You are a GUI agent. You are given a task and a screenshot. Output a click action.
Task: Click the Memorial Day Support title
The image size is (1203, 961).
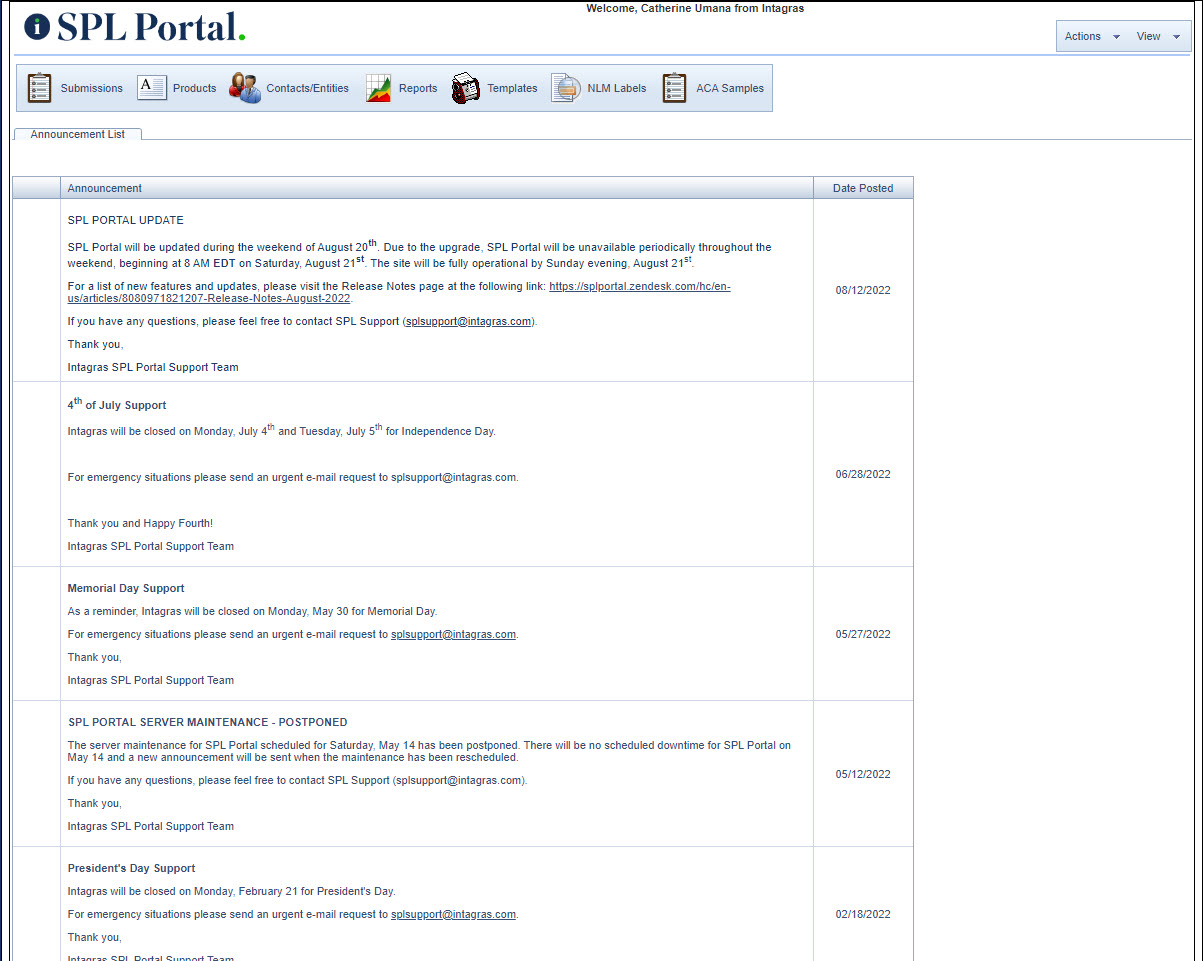coord(126,588)
